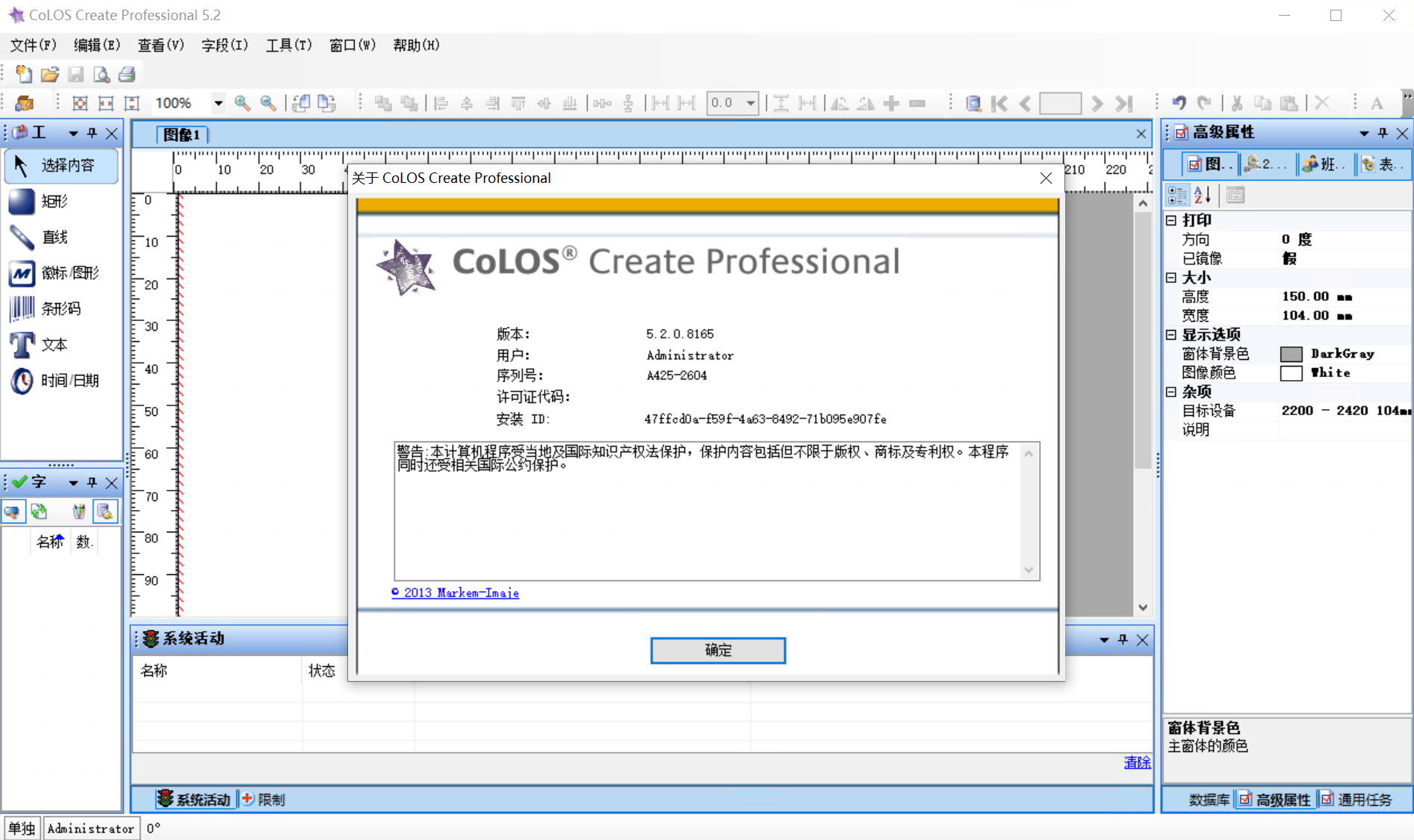Image resolution: width=1414 pixels, height=840 pixels.
Task: Click the Print toolbar icon
Action: coord(127,74)
